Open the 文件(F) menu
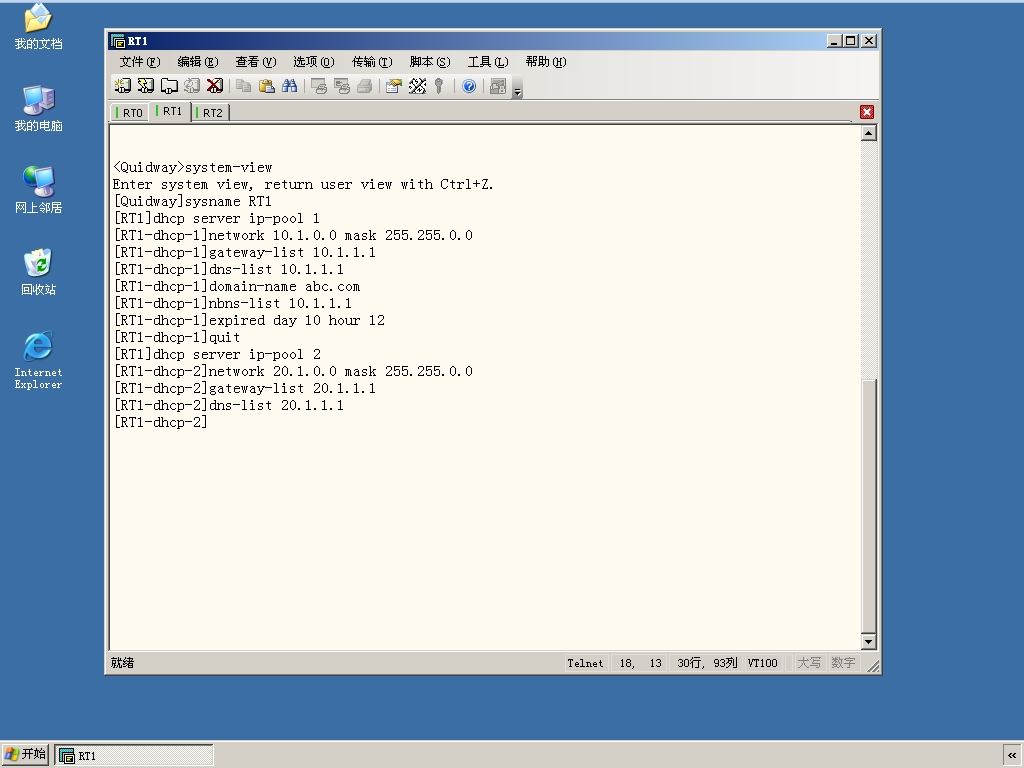This screenshot has width=1024, height=768. click(x=140, y=62)
